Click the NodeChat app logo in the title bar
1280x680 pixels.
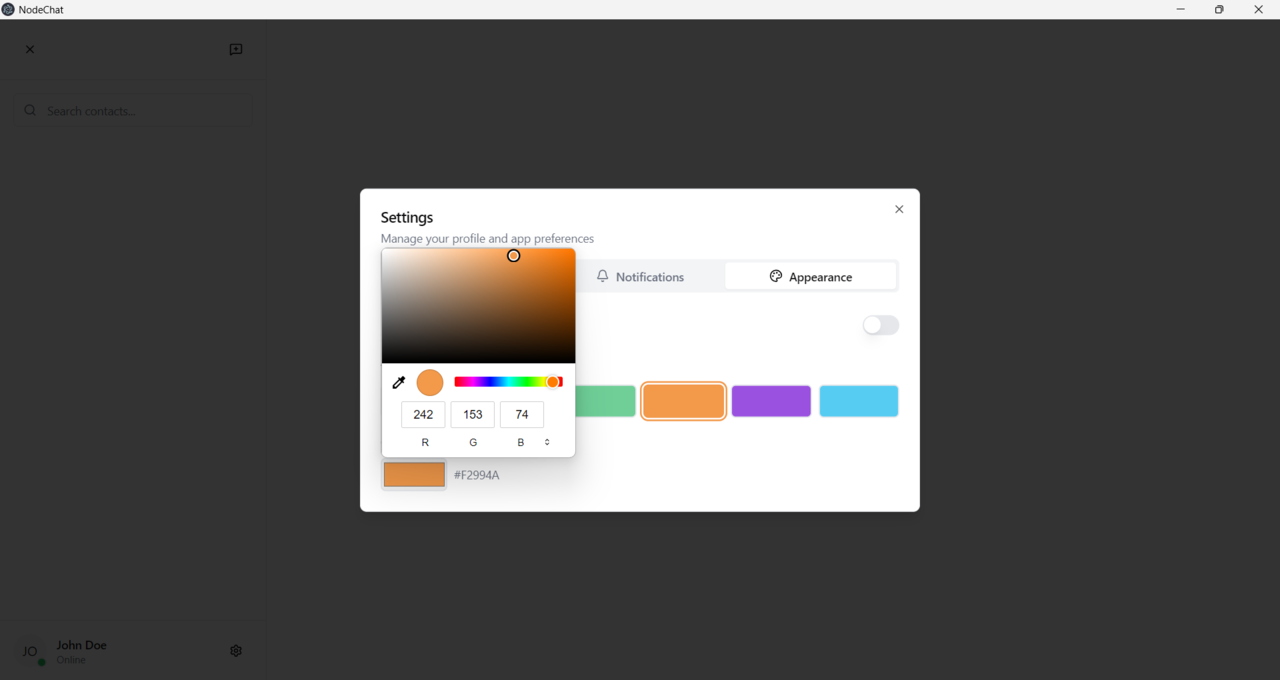[x=9, y=9]
